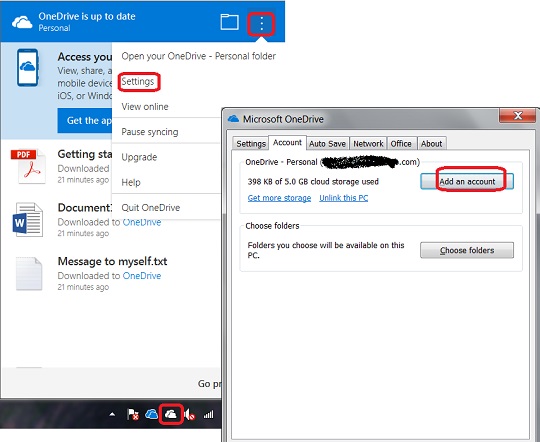Open the OneDrive folder icon in header
540x442 pixels.
pos(230,22)
